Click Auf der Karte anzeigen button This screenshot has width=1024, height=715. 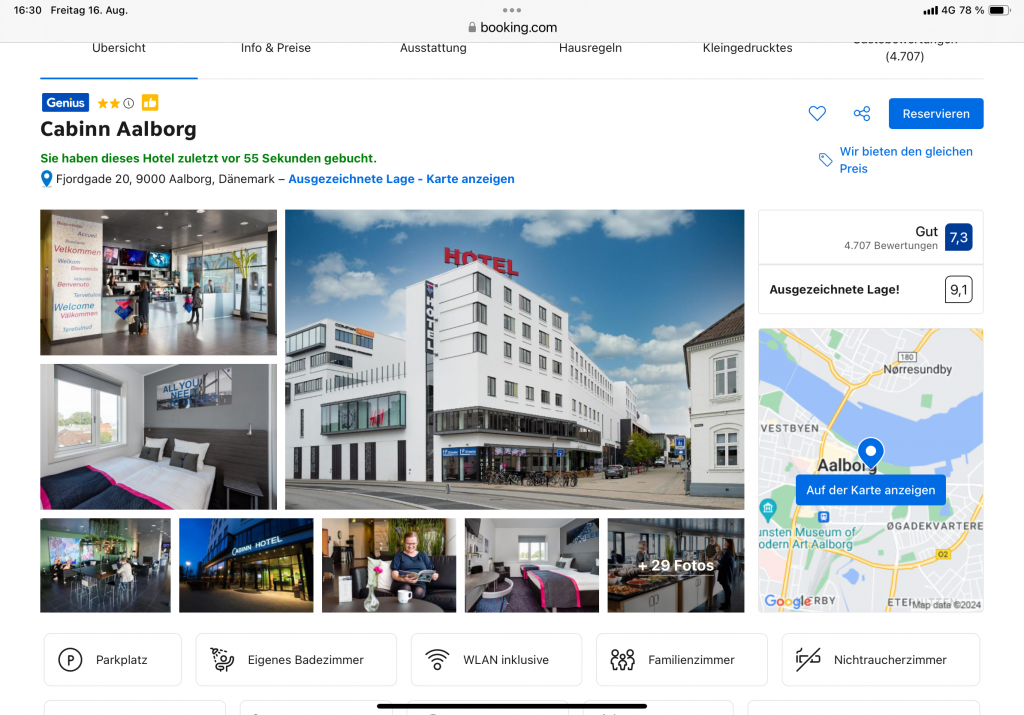click(x=871, y=490)
